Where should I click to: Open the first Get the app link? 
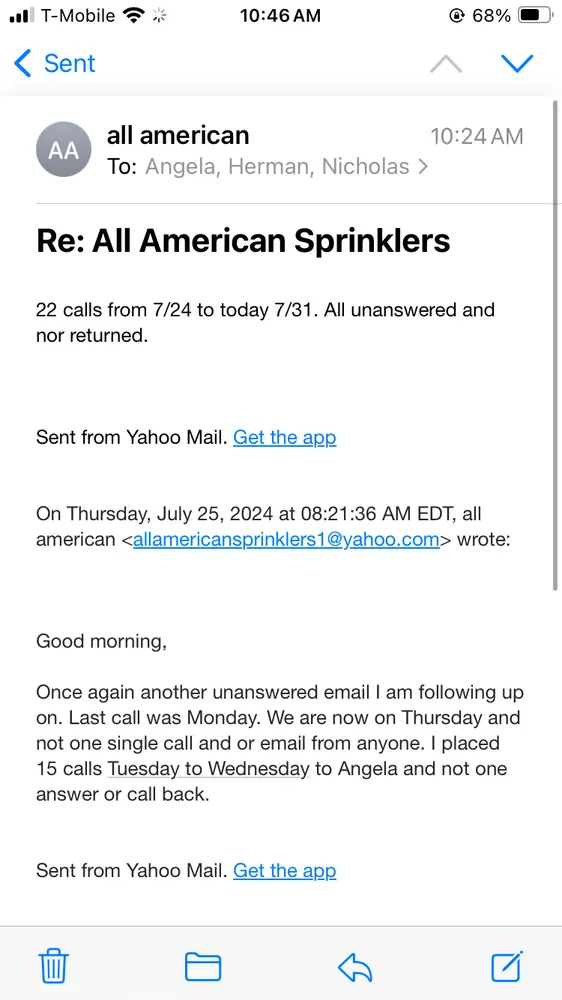285,438
